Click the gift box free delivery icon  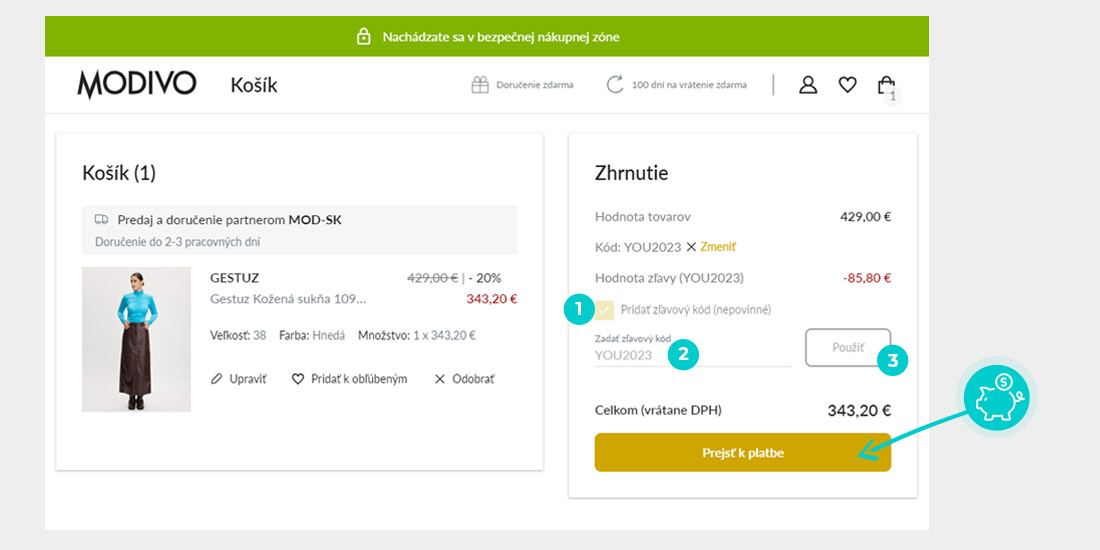click(480, 85)
